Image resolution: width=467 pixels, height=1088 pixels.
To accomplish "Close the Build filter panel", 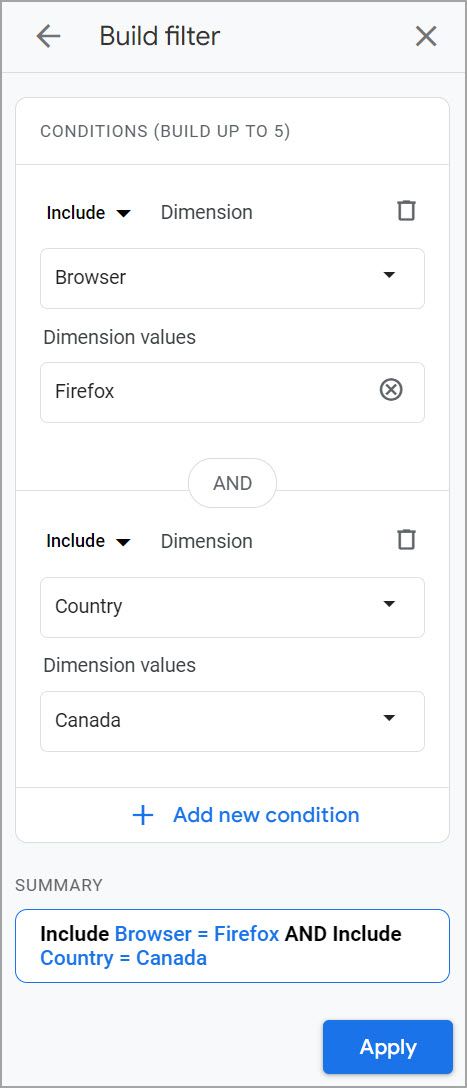I will click(425, 36).
